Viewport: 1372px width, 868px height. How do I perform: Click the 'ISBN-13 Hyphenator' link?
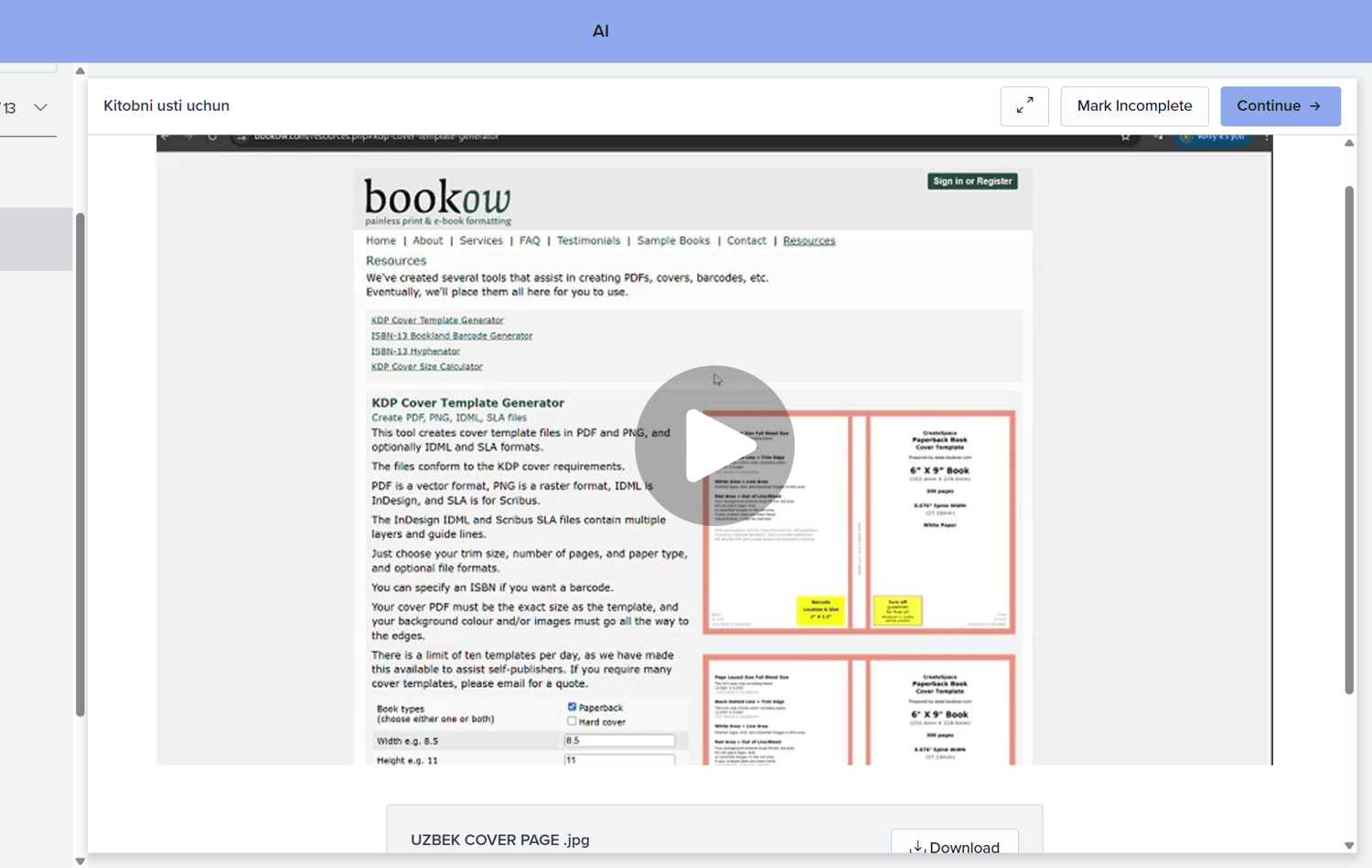click(415, 351)
